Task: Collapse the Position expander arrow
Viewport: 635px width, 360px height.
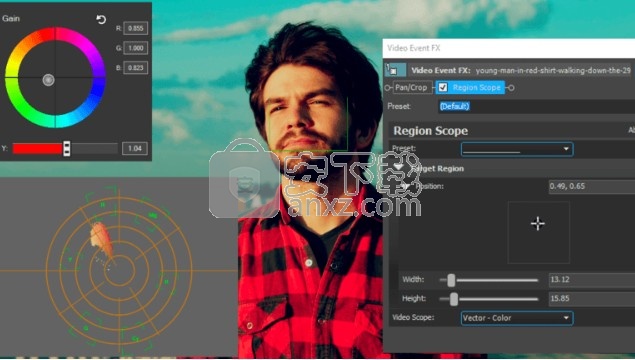Action: click(405, 186)
